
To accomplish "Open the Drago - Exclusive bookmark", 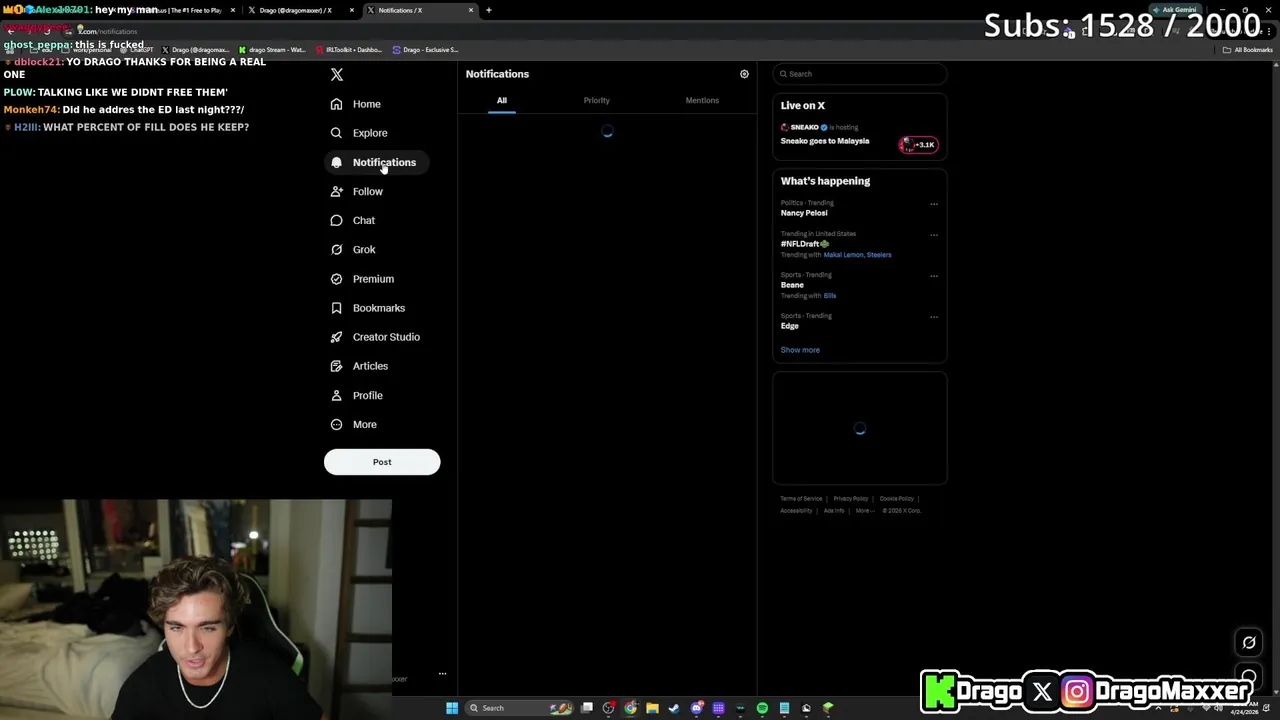I will 426,50.
